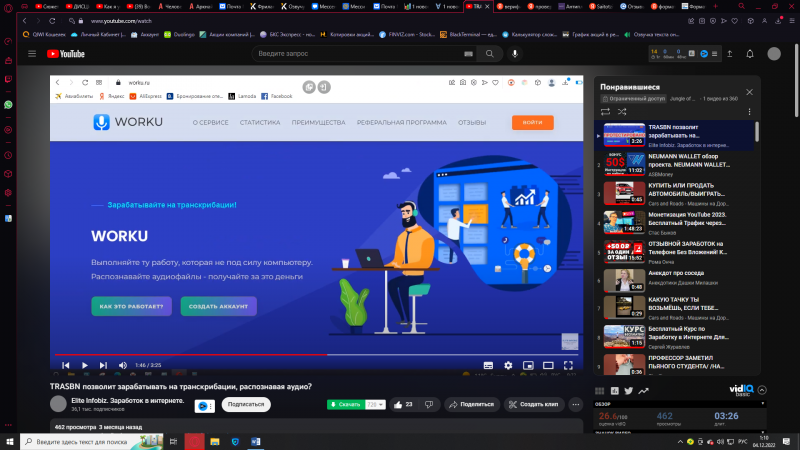800x450 pixels.
Task: Click the YouTube search magnifier button
Action: (x=490, y=54)
